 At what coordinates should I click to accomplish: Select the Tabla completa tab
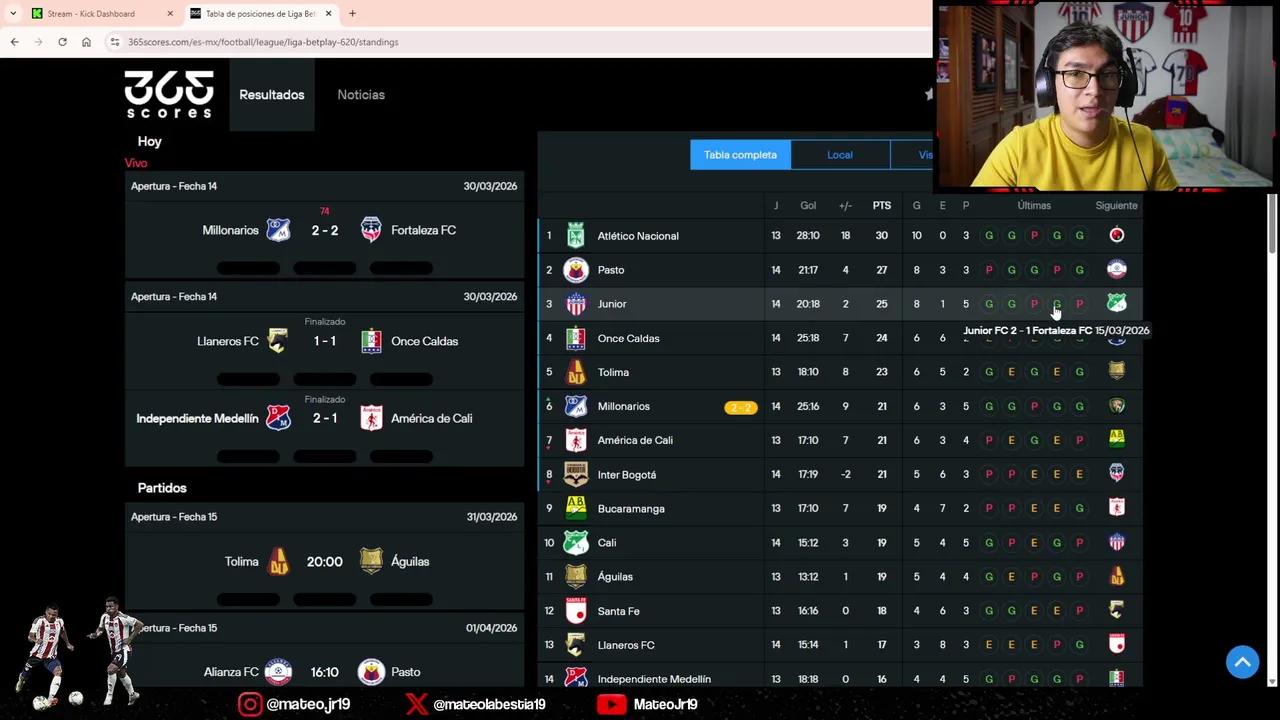point(740,155)
